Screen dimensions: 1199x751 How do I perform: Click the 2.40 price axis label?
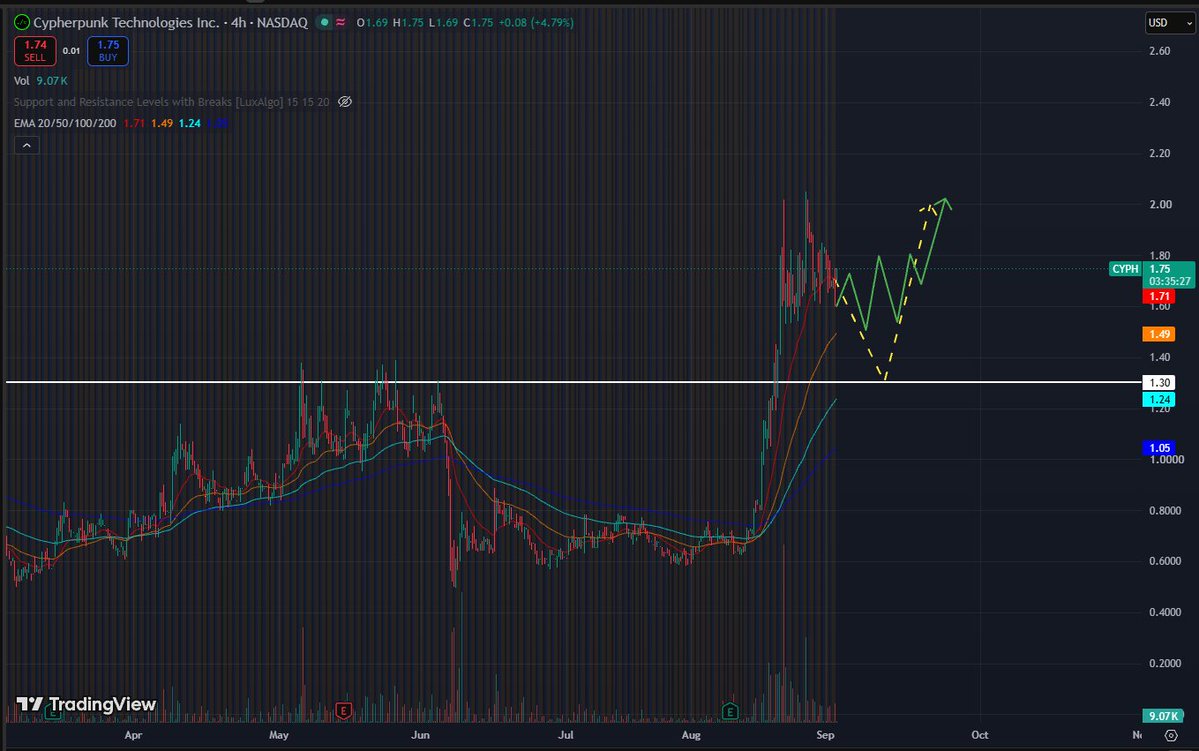[x=1159, y=102]
